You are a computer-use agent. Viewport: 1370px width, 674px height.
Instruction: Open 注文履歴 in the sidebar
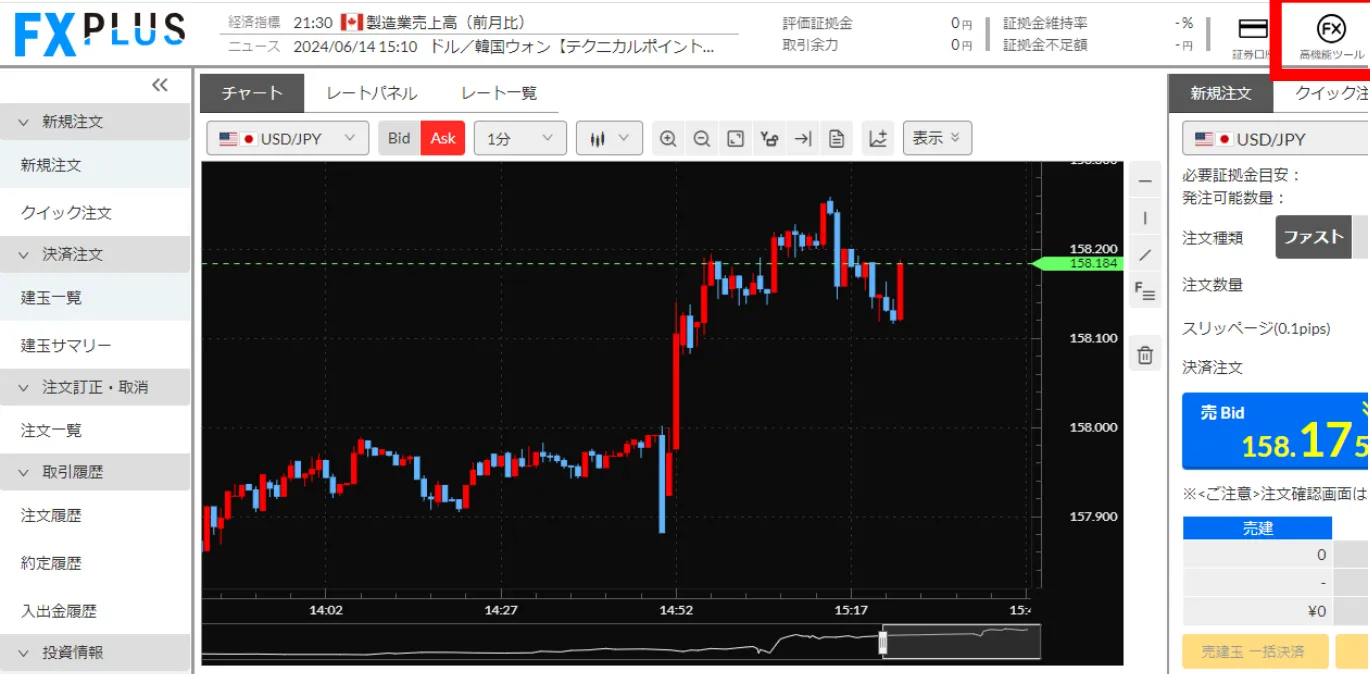click(x=52, y=516)
